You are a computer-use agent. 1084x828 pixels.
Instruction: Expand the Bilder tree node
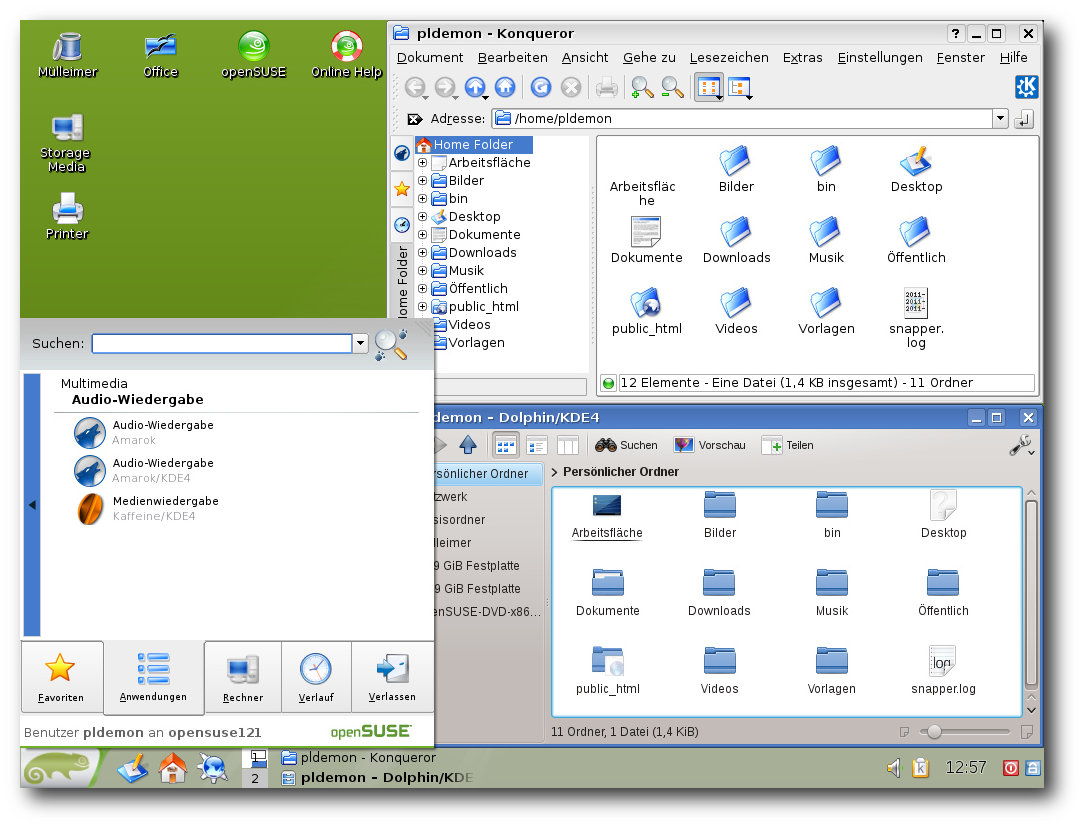(x=422, y=180)
